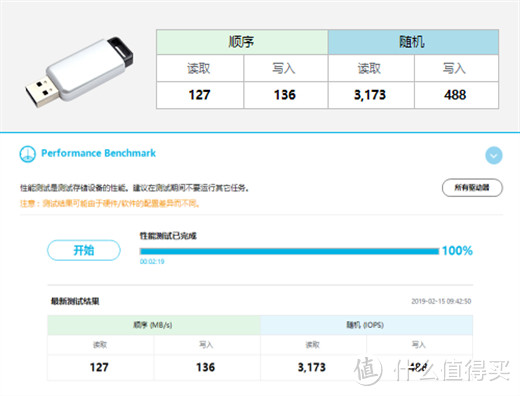The width and height of the screenshot is (520, 396).
Task: Click the sequential 读取 label in top table
Action: [199, 68]
